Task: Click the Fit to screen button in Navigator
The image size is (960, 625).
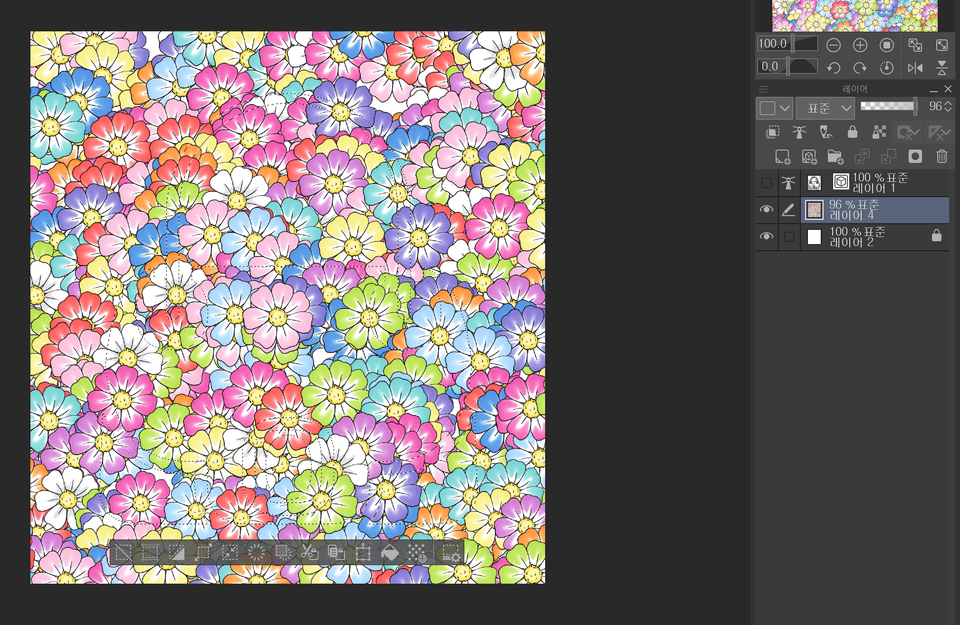Action: pyautogui.click(x=916, y=44)
